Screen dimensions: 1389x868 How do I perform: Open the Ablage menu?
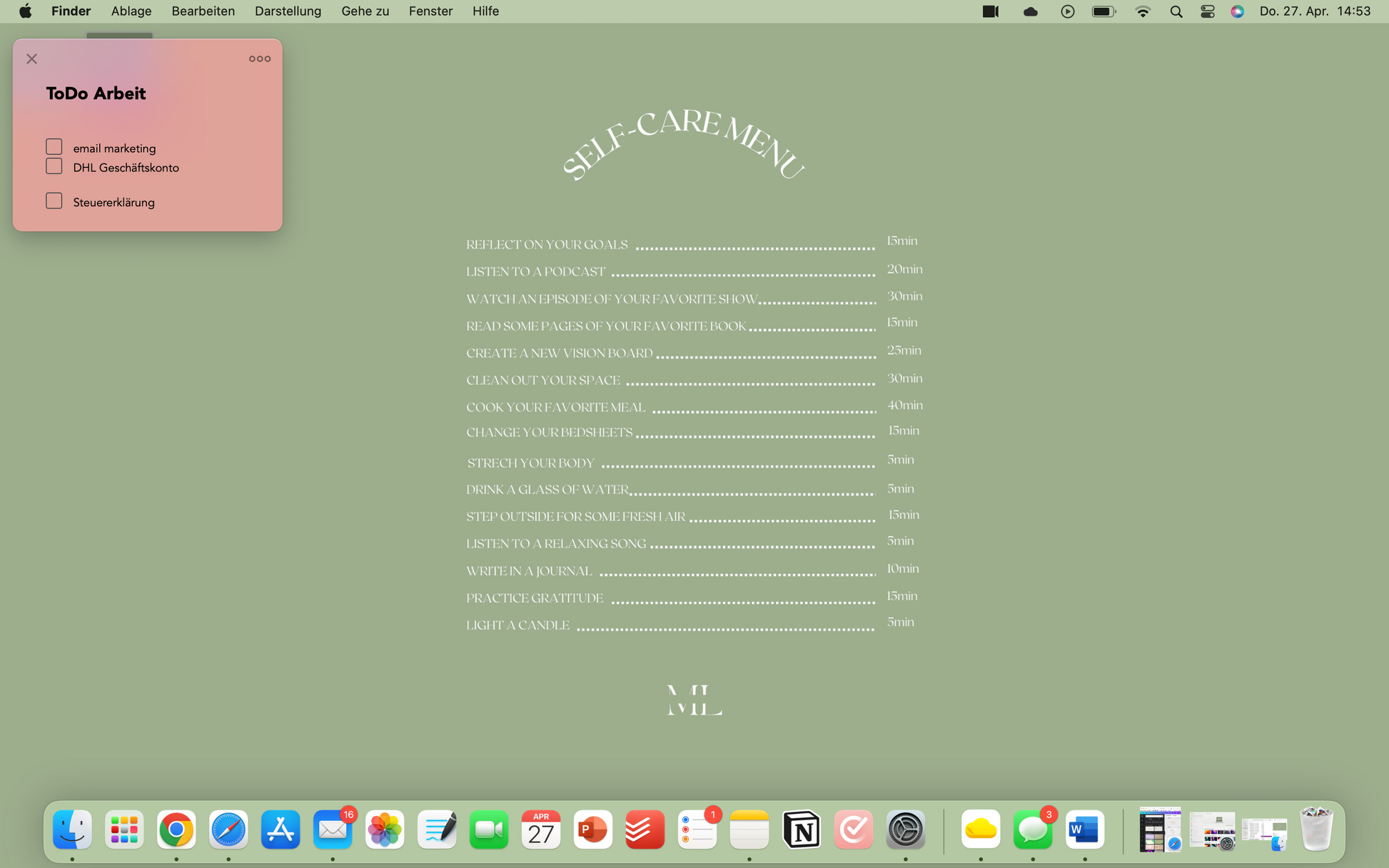click(131, 11)
